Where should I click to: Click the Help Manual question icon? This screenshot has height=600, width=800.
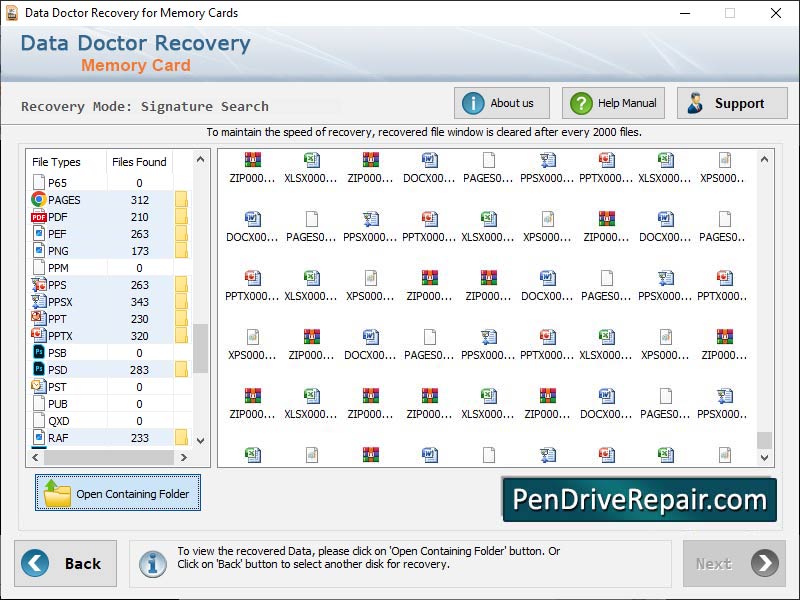tap(581, 102)
